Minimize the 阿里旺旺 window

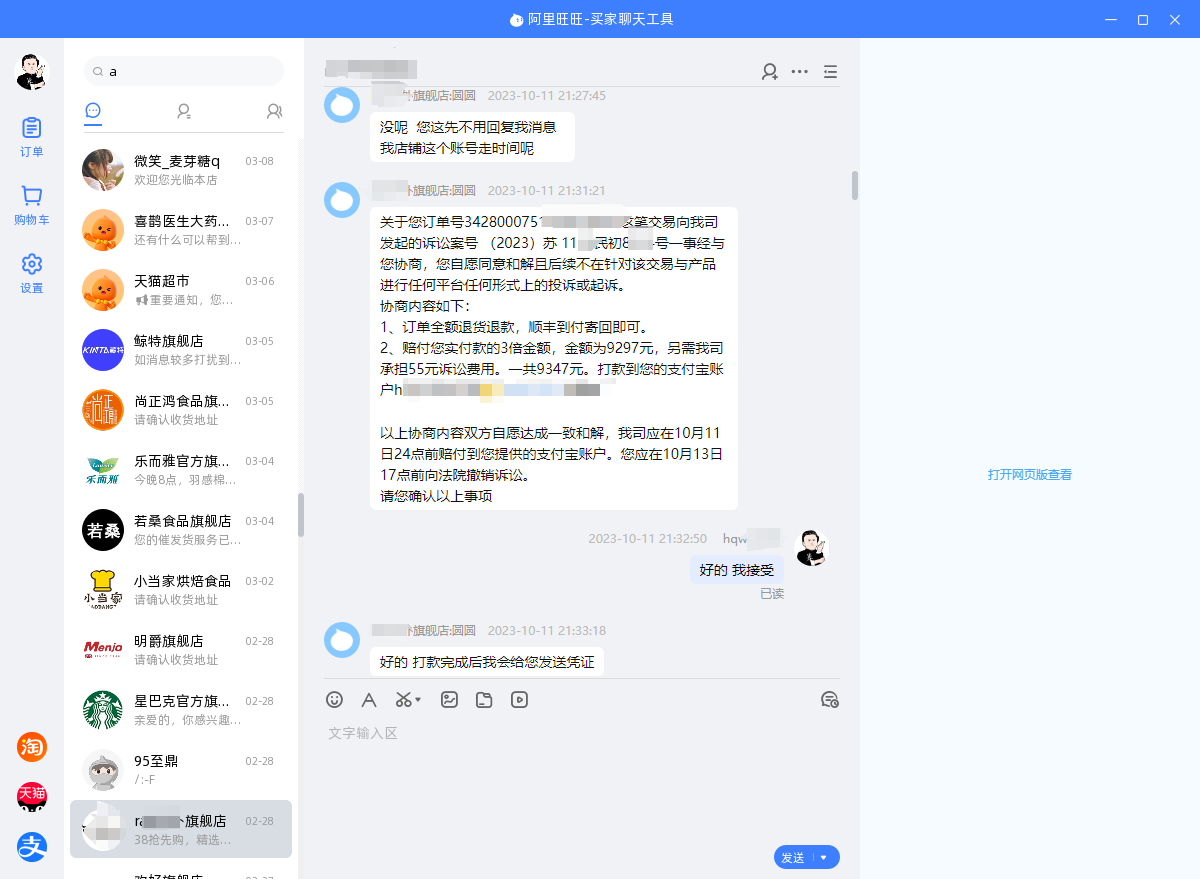1111,20
